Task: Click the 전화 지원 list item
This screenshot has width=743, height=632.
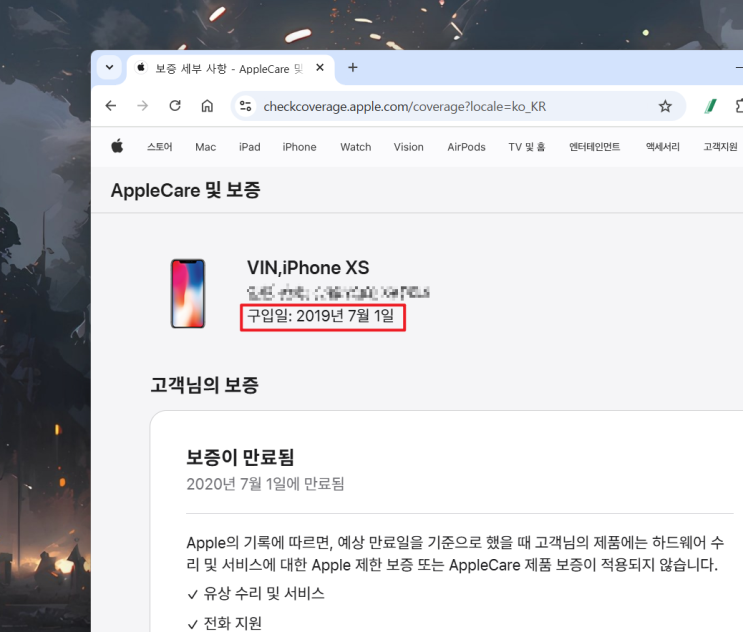Action: (232, 623)
